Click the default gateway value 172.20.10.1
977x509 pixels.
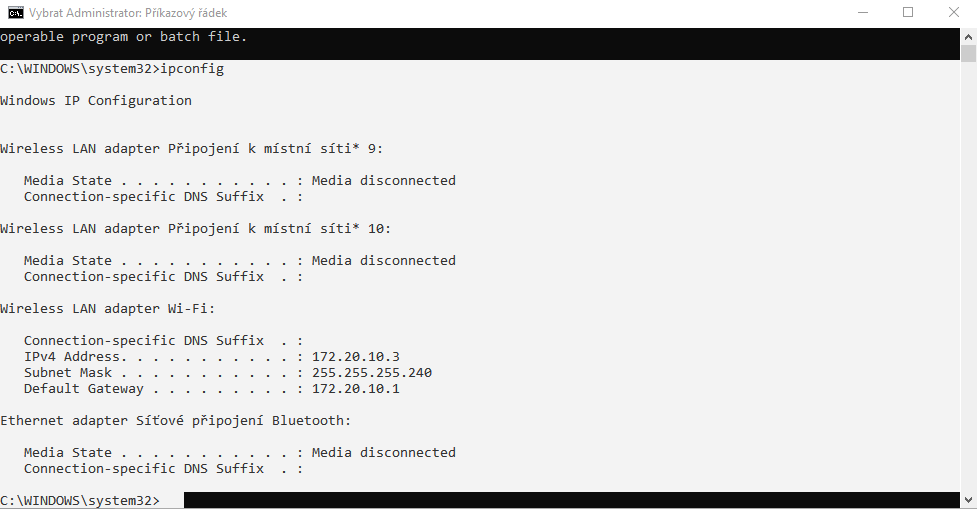coord(355,389)
